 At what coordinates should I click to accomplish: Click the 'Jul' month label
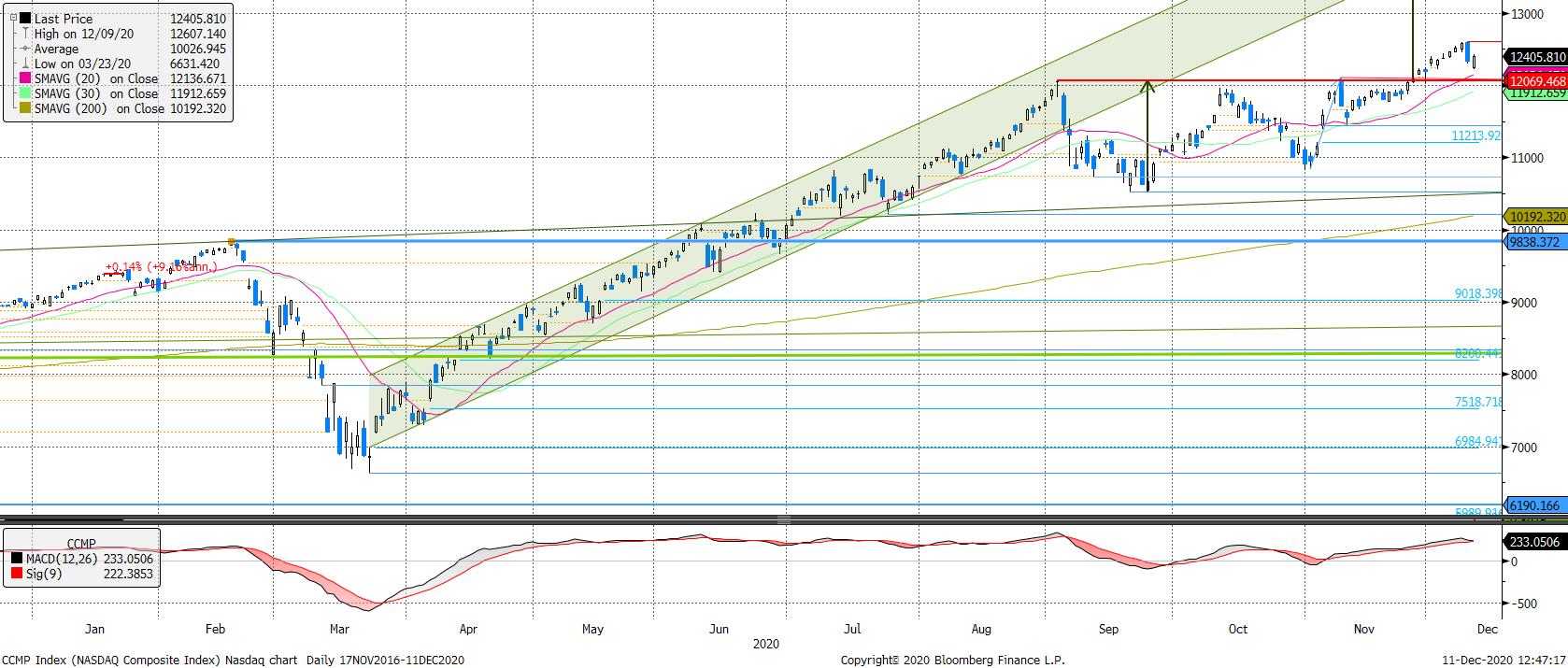(851, 629)
